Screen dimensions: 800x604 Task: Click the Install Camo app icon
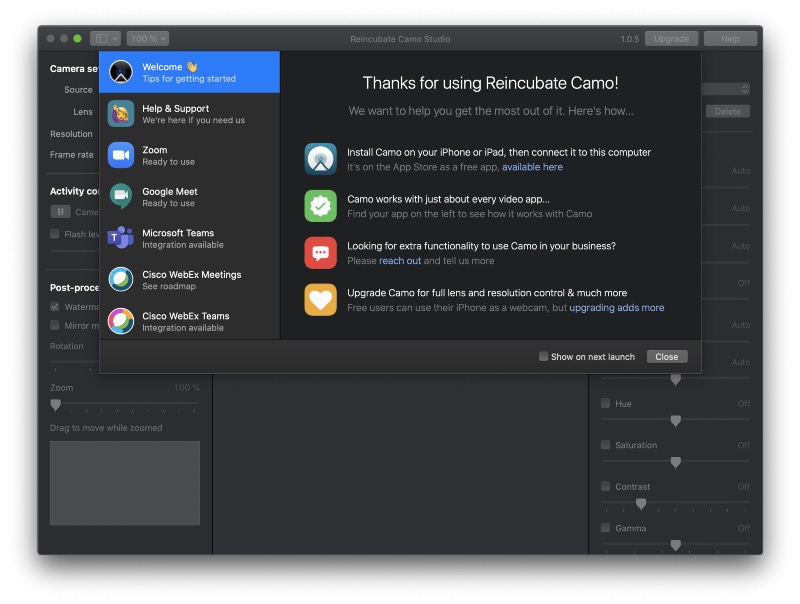click(x=320, y=159)
